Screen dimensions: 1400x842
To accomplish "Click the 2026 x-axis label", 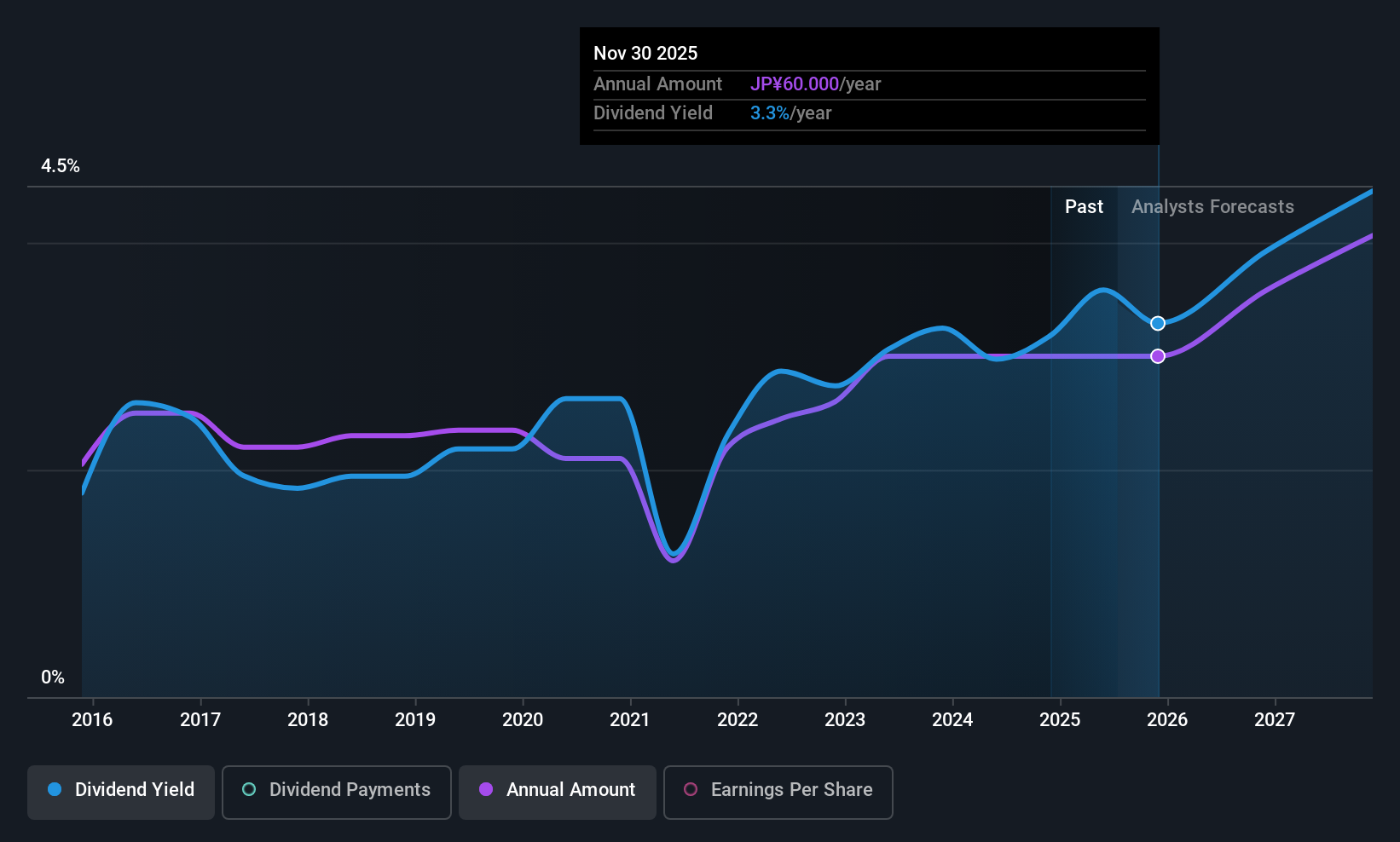I will coord(1167,720).
